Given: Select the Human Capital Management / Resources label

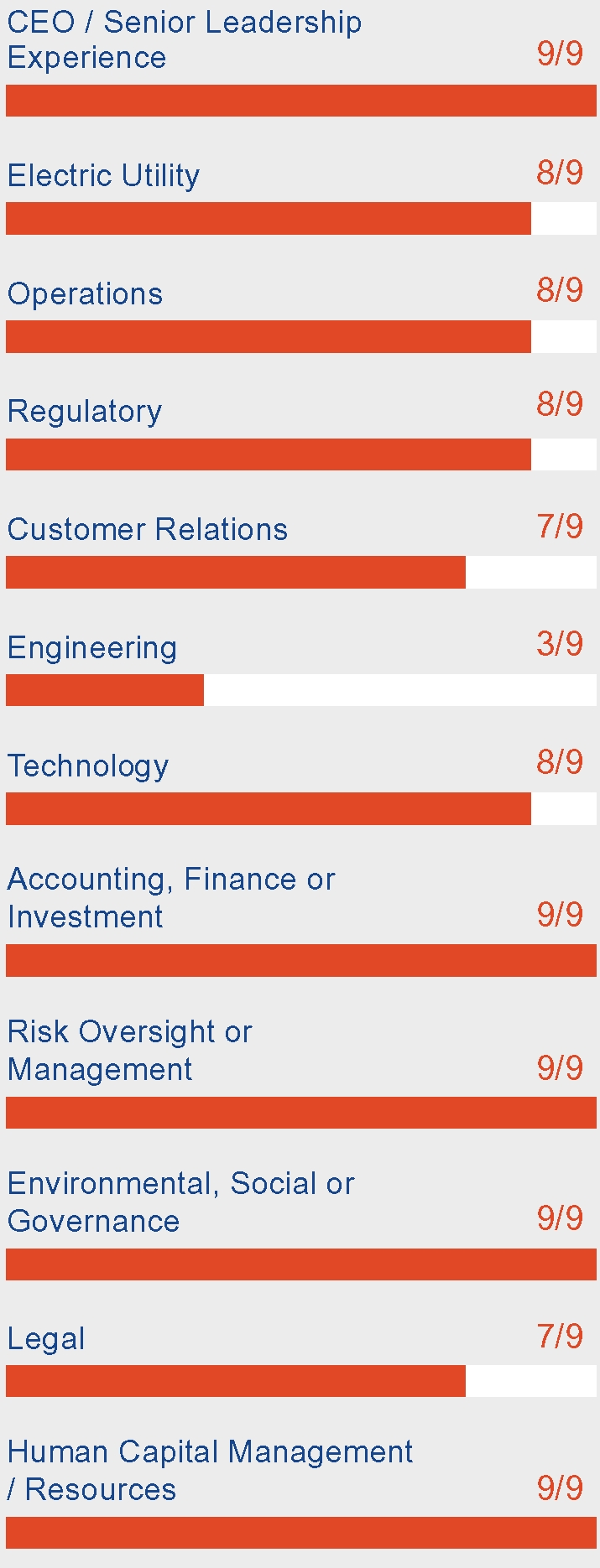Looking at the screenshot, I should point(210,1470).
